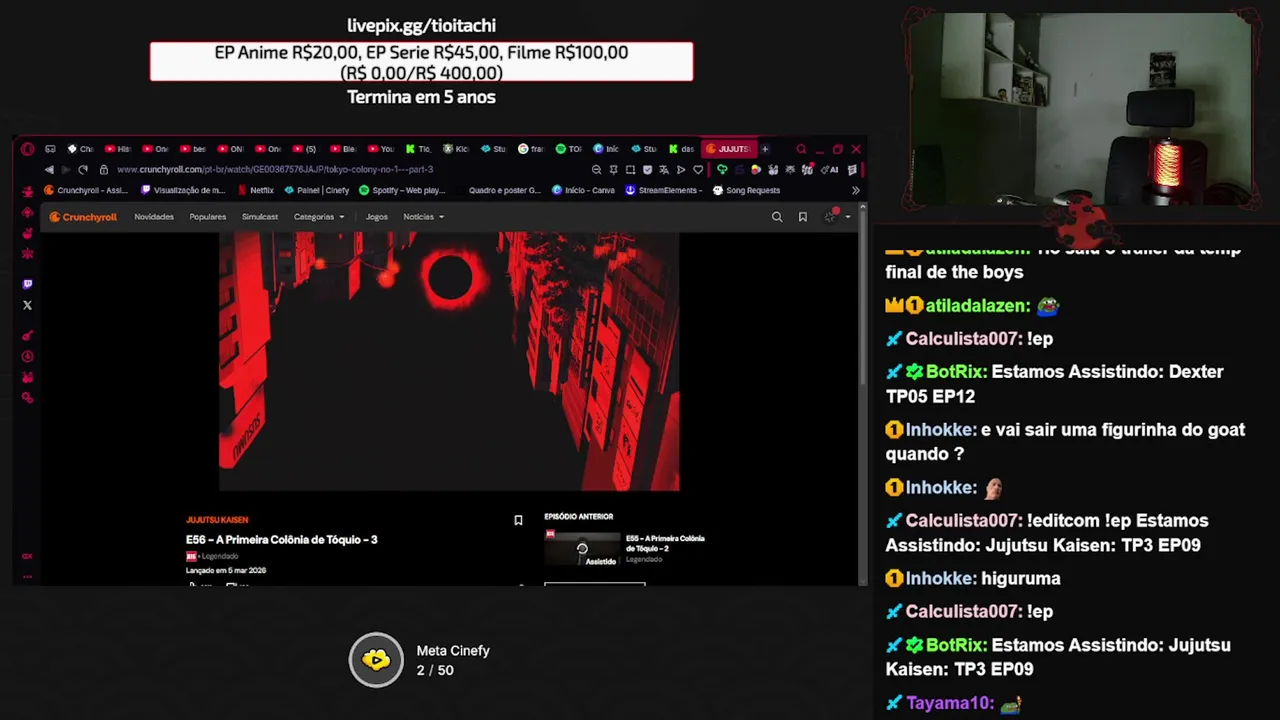This screenshot has width=1280, height=720.
Task: Open the Crunchyroll watchlist bookmark icon in header
Action: tap(802, 217)
